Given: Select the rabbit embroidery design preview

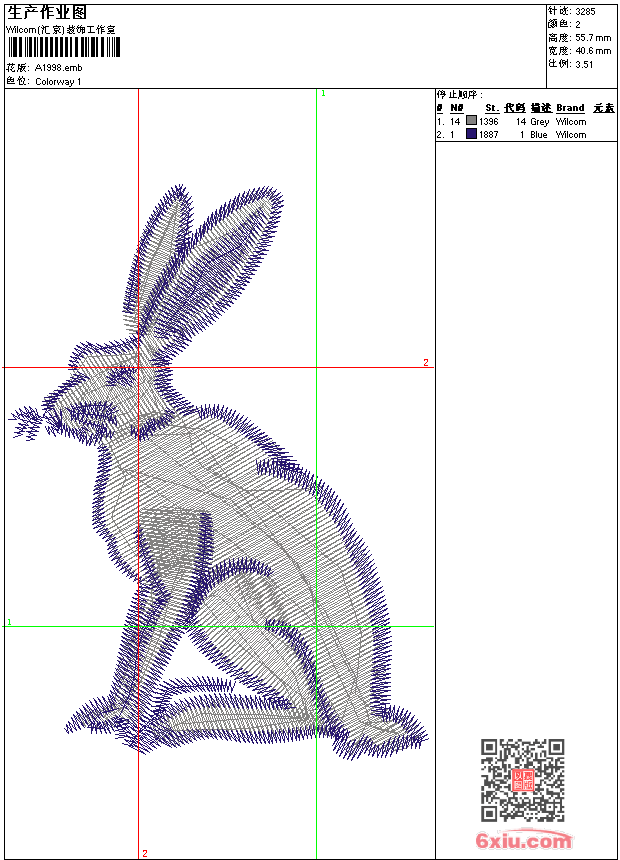Looking at the screenshot, I should coord(220,470).
